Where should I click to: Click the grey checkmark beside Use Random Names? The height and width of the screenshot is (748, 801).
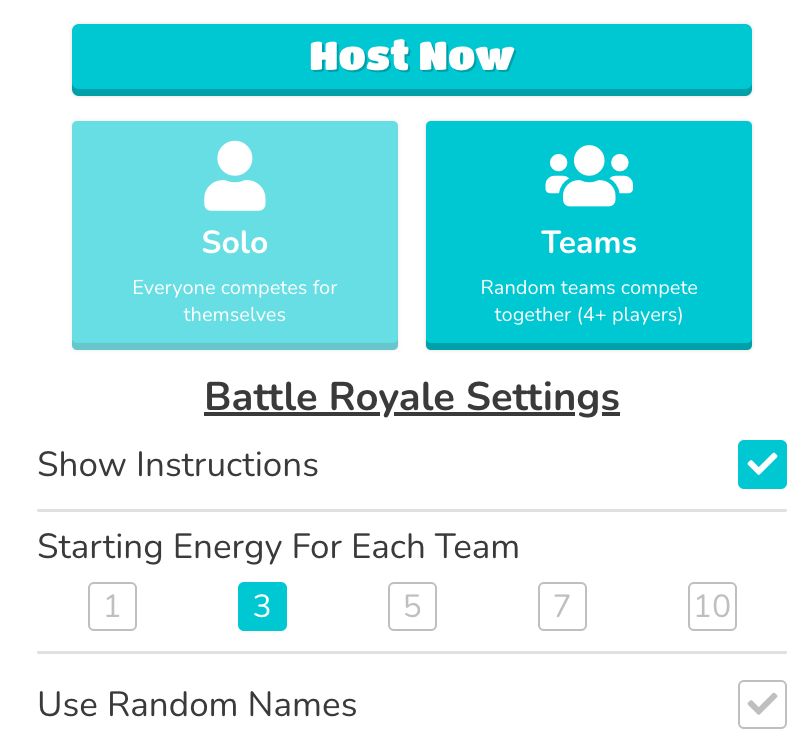762,705
